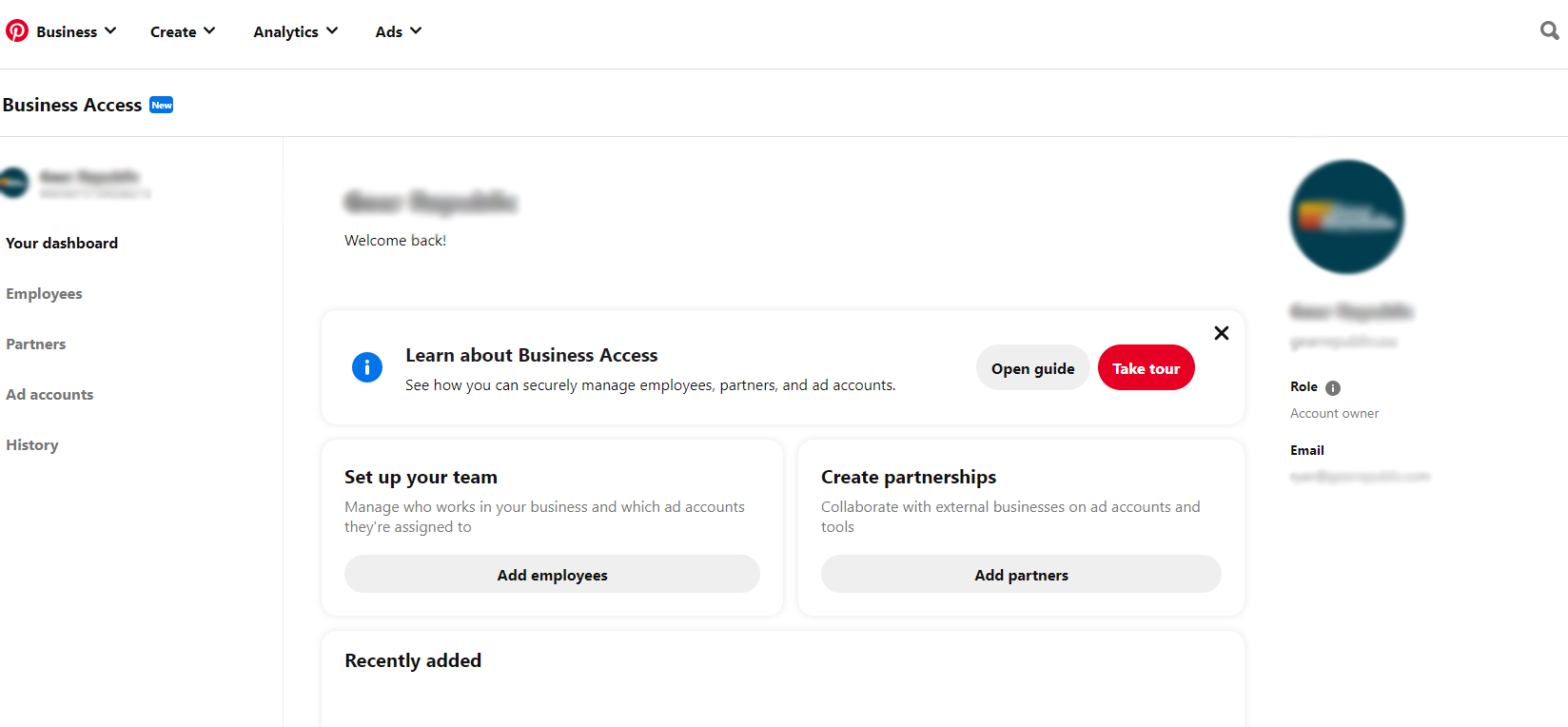Open the Ads dropdown menu
The image size is (1568, 727).
click(x=398, y=31)
